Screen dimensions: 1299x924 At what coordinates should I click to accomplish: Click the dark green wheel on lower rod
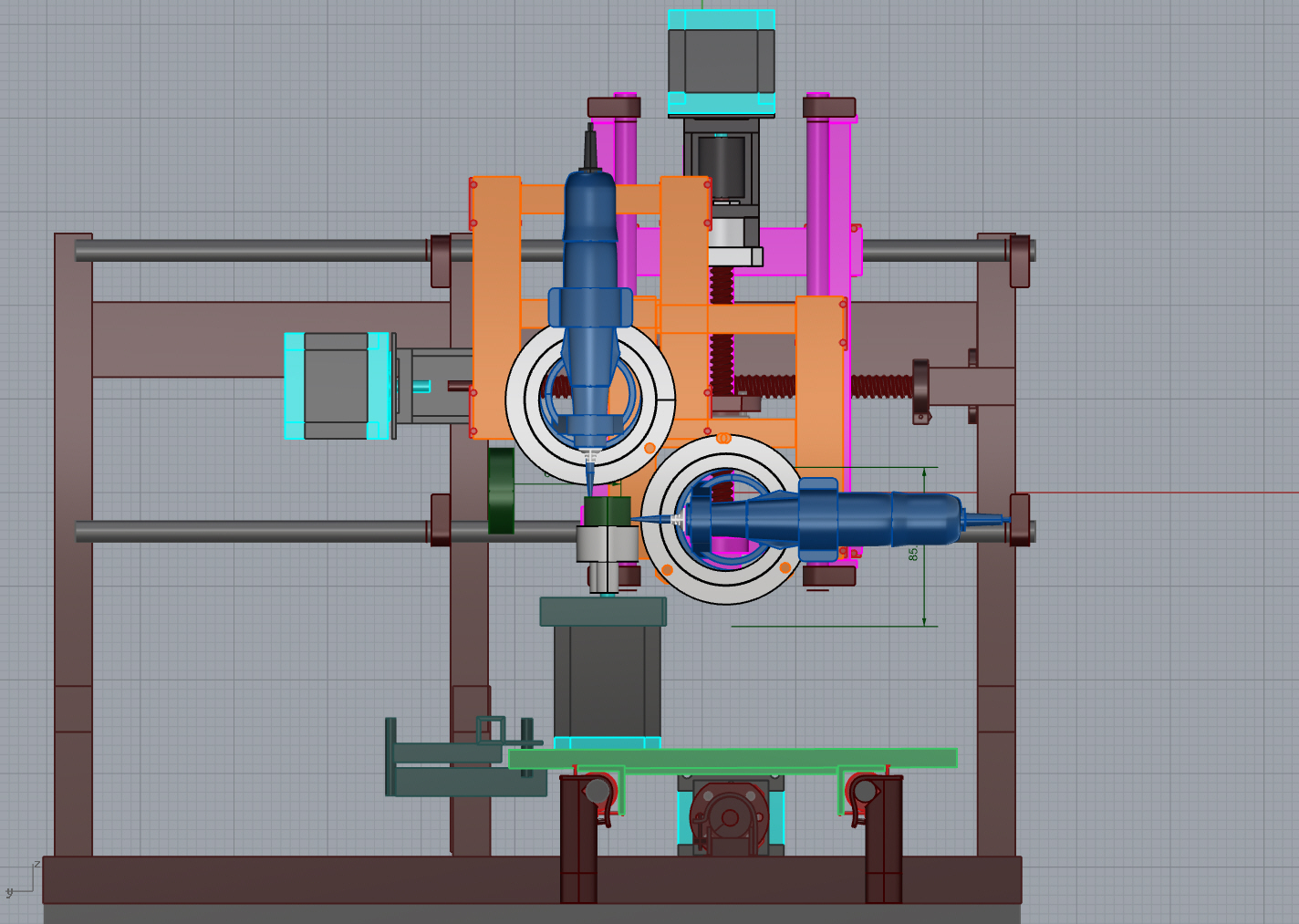[501, 490]
